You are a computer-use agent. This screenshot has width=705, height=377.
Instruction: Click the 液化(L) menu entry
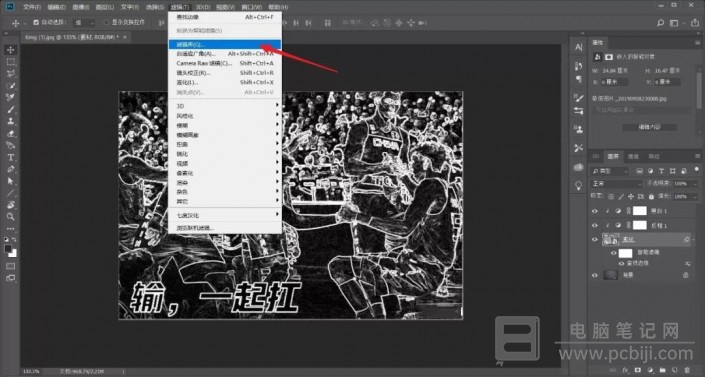(225, 82)
